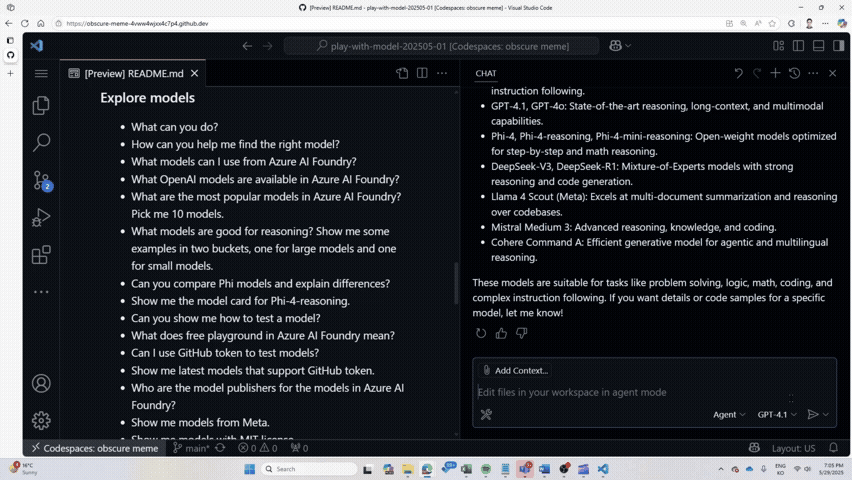The width and height of the screenshot is (852, 480).
Task: Click the Customize Layout icon
Action: tap(779, 46)
